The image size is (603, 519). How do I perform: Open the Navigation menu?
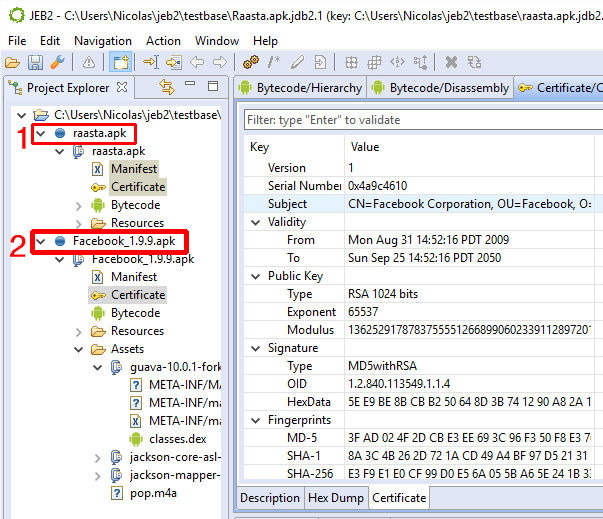103,41
